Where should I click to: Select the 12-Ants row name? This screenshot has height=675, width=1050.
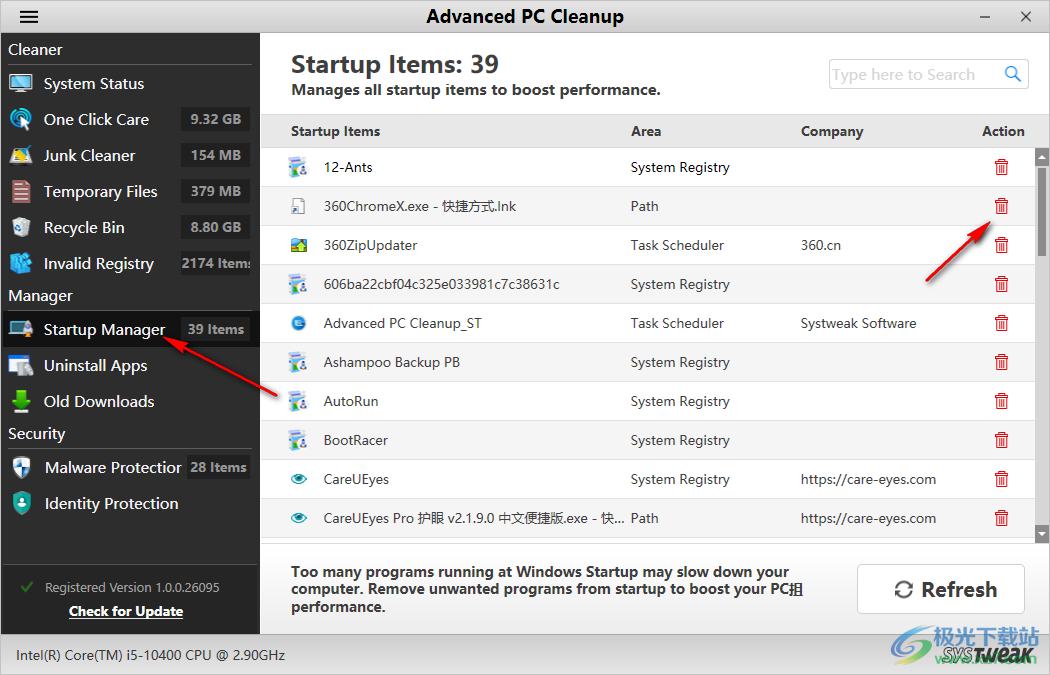click(348, 167)
